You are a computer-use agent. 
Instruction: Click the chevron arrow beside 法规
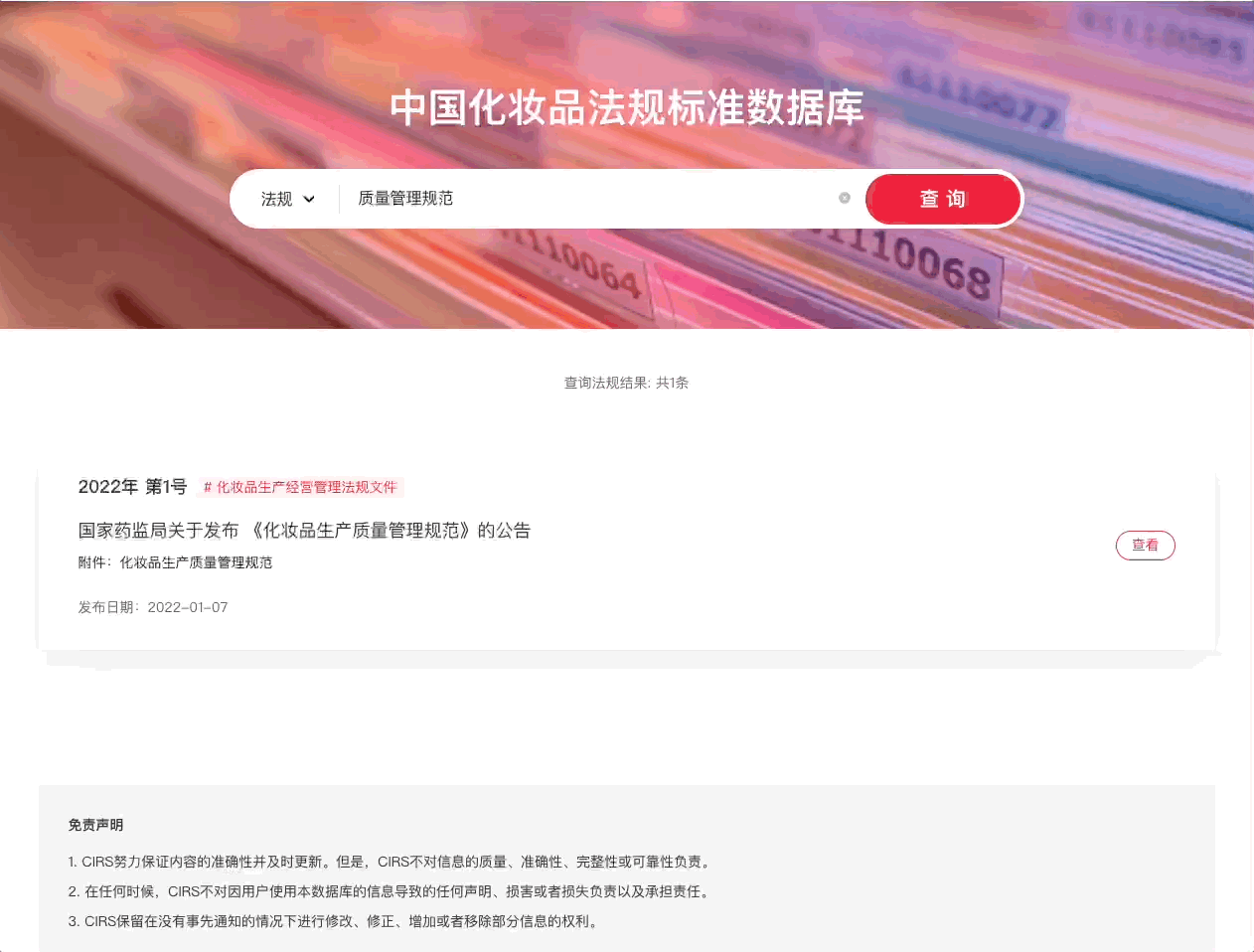tap(309, 199)
